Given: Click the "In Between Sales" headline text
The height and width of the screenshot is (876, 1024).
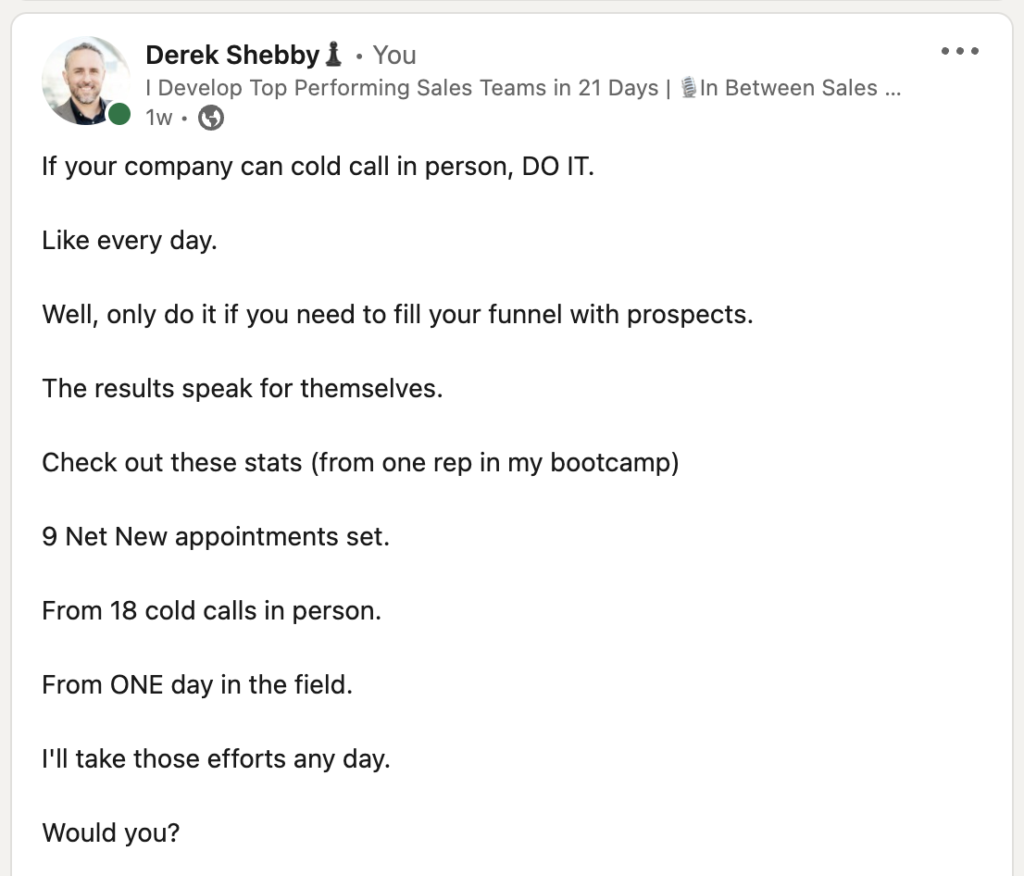Looking at the screenshot, I should point(800,88).
